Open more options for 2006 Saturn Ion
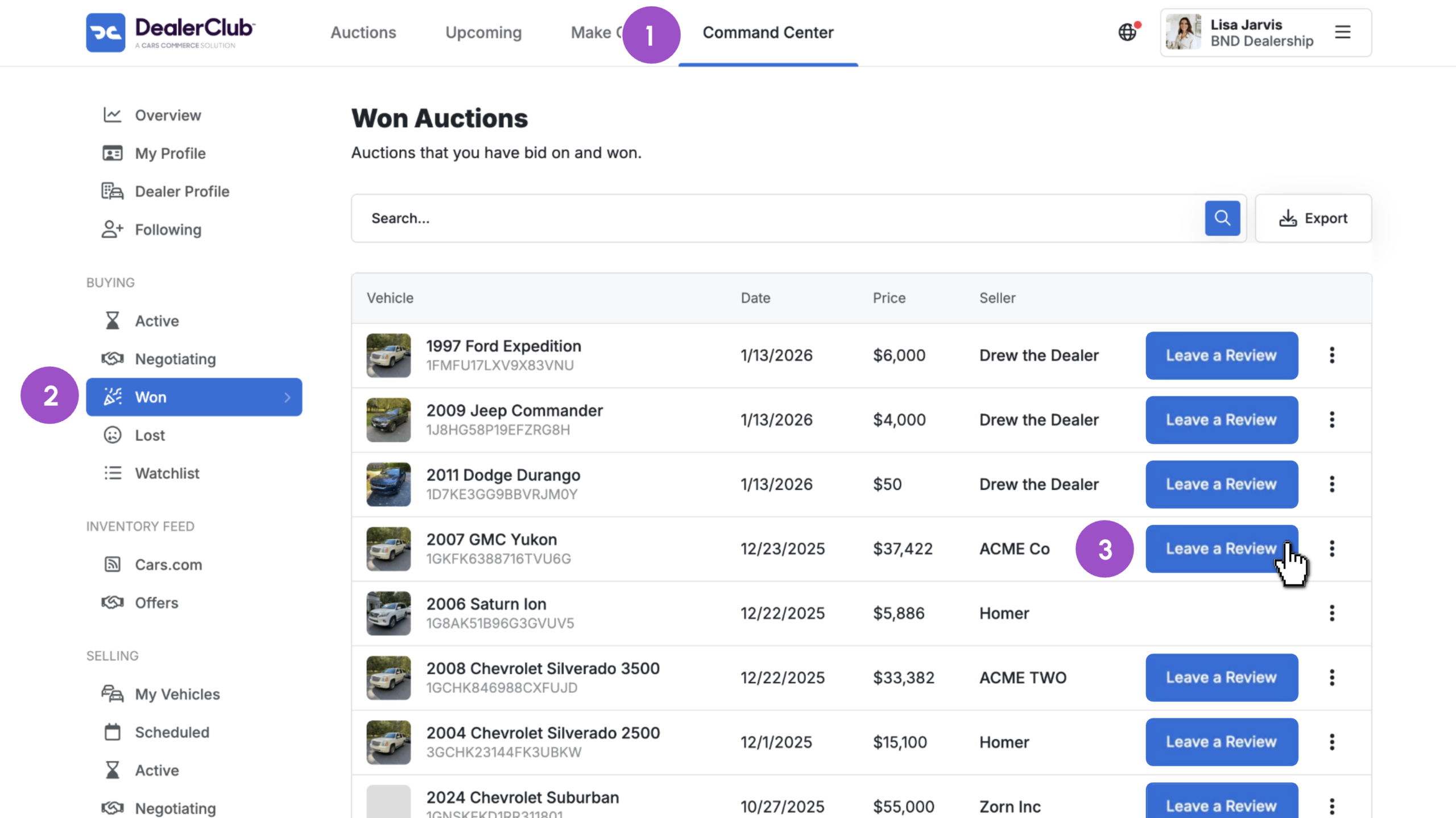This screenshot has width=1456, height=818. point(1332,613)
